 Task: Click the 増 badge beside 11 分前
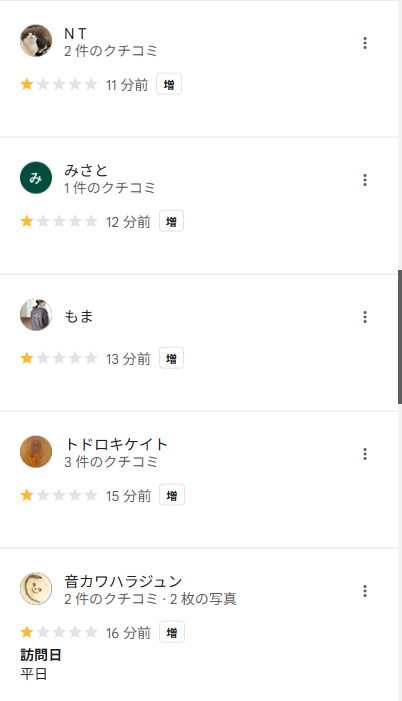pyautogui.click(x=169, y=84)
